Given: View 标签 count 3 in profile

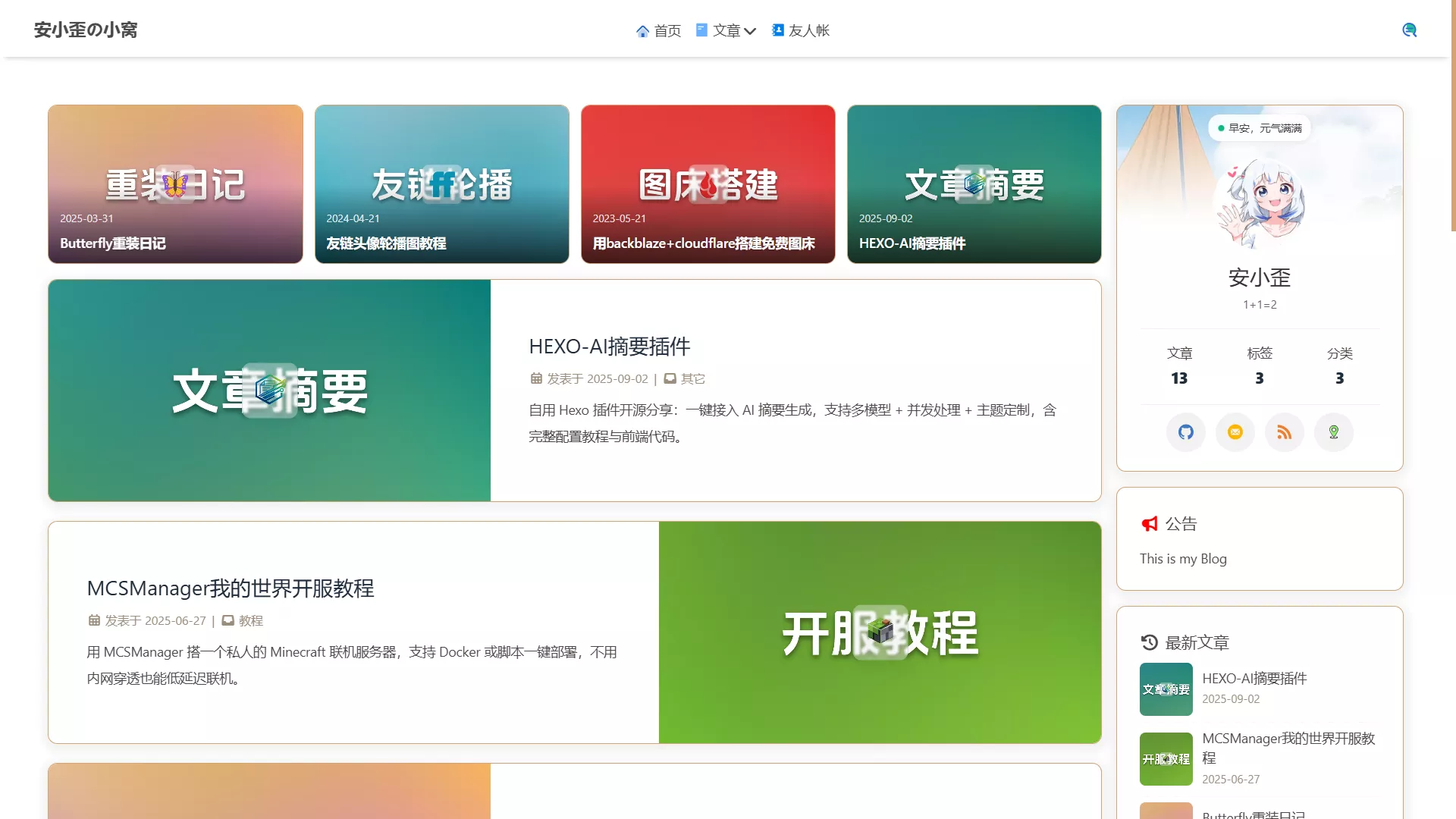Looking at the screenshot, I should click(1260, 366).
